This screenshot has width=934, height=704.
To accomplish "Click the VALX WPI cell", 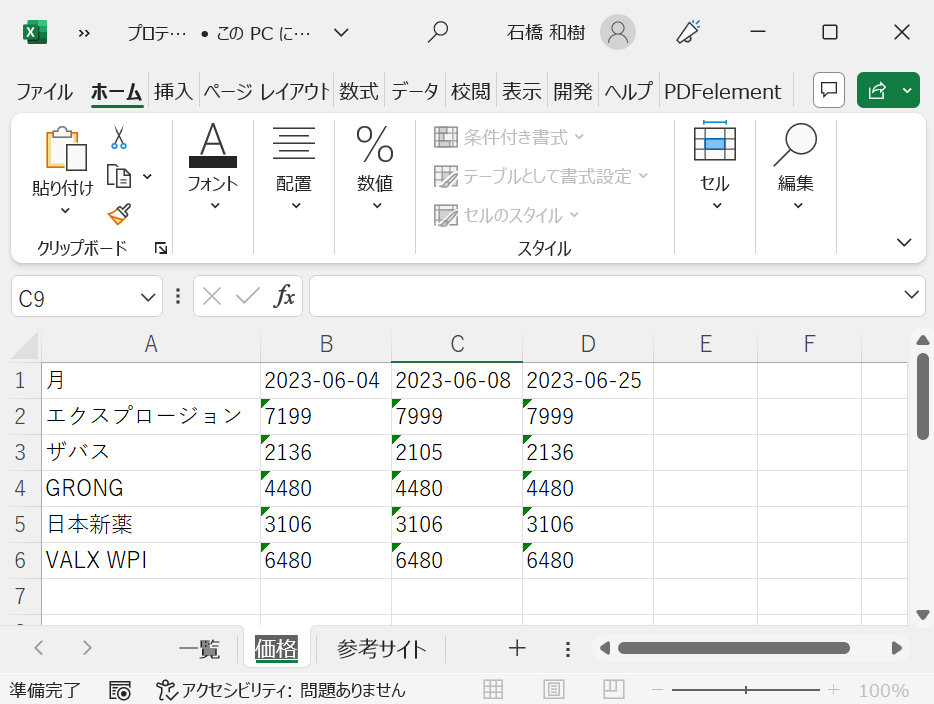I will tap(151, 560).
